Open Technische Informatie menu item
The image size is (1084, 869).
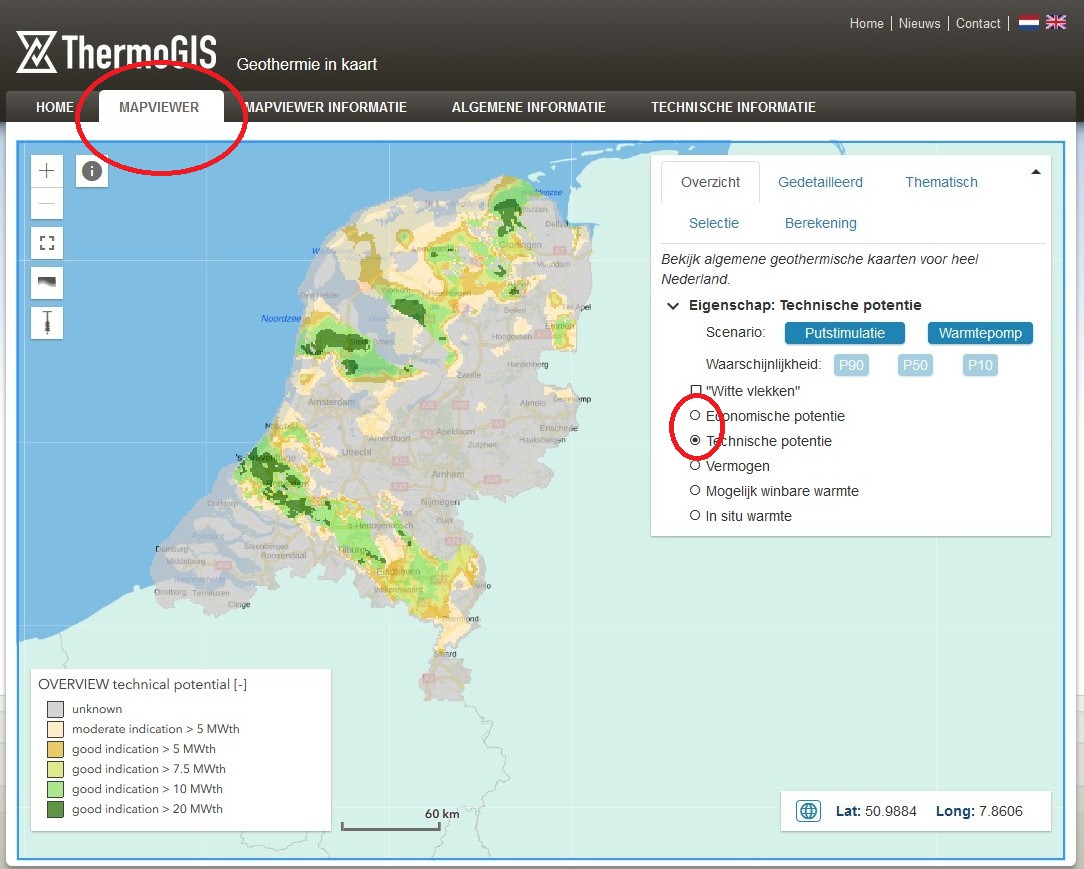click(733, 107)
